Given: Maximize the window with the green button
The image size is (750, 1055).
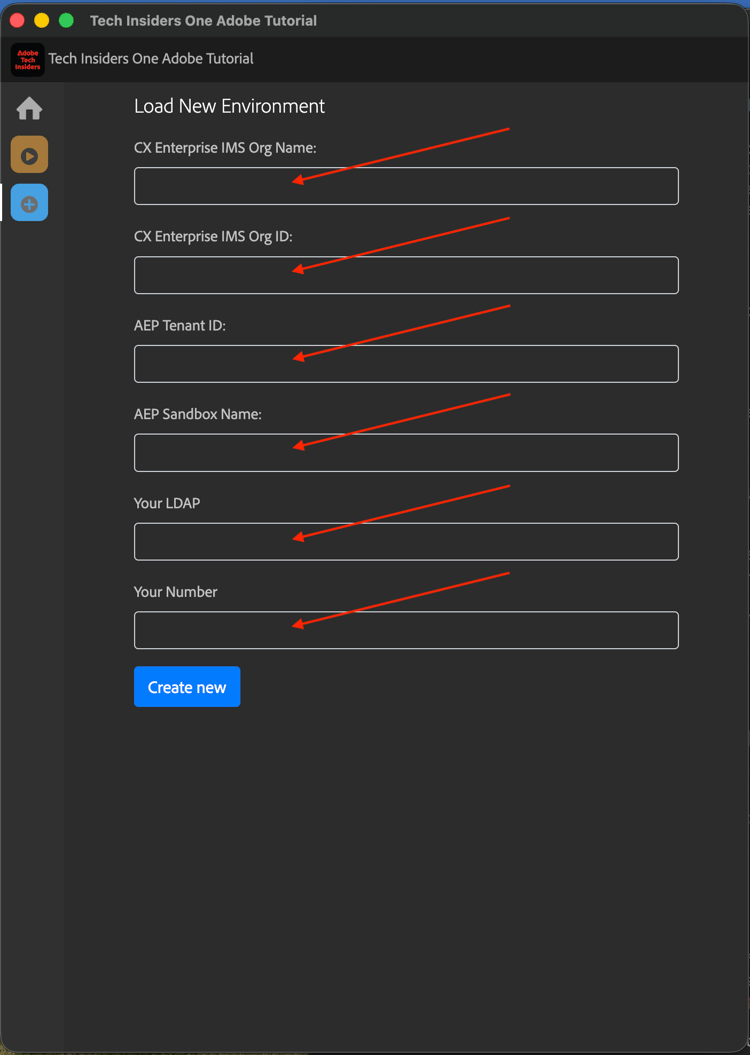Looking at the screenshot, I should 66,20.
